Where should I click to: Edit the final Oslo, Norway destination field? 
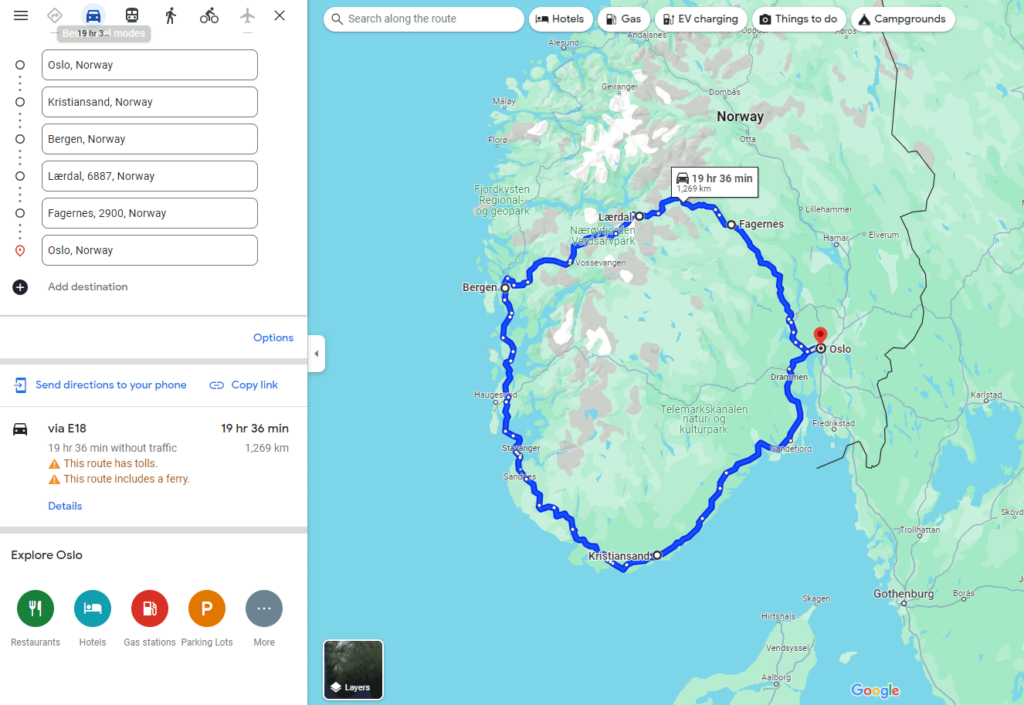coord(150,251)
